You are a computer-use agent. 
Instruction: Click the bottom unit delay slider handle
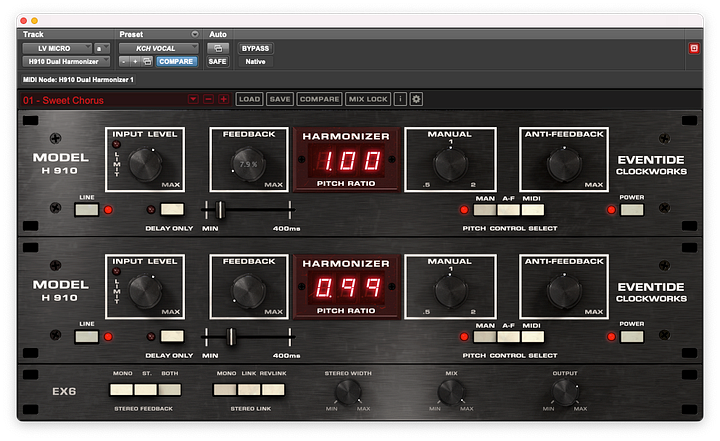coord(231,337)
